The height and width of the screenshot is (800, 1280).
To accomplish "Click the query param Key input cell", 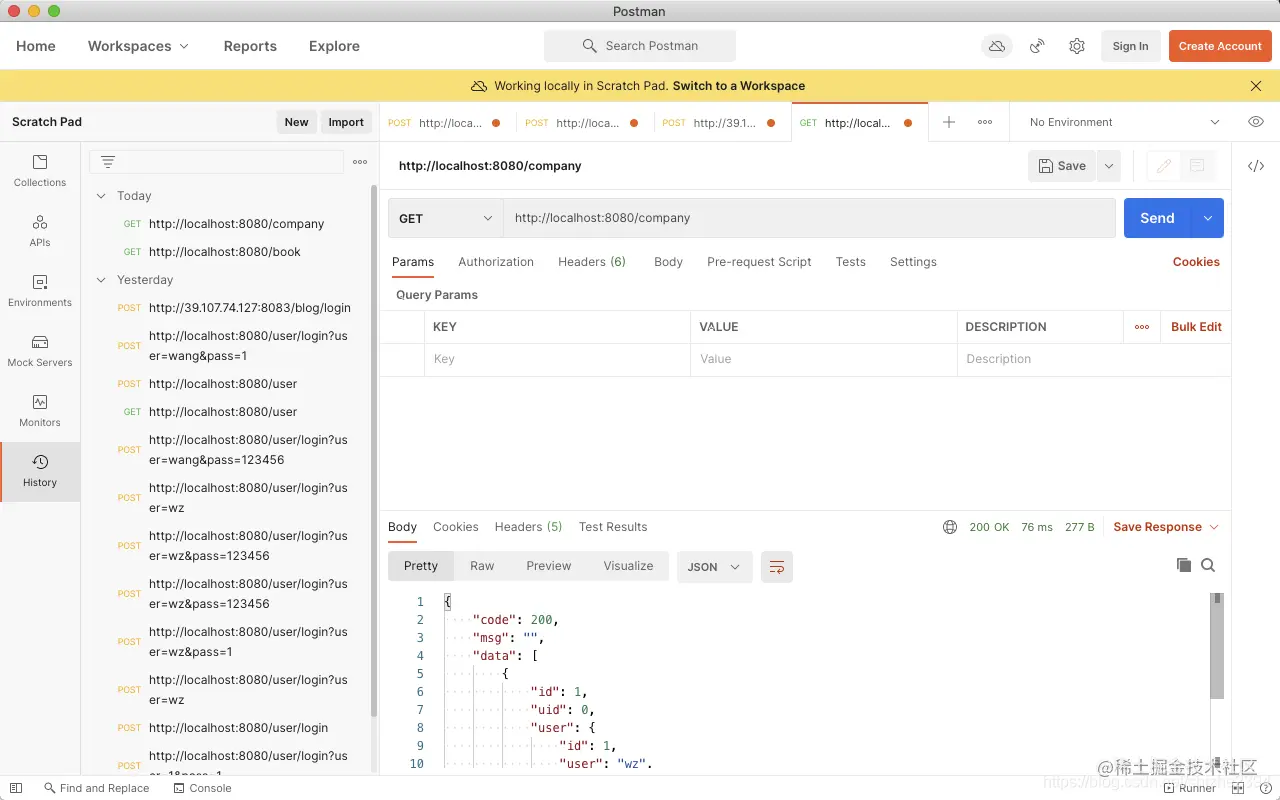I will click(557, 359).
